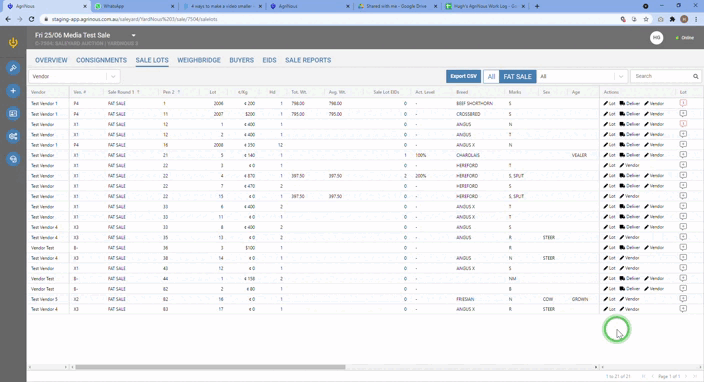Switch to the SALE REPORTS tab

[308, 60]
